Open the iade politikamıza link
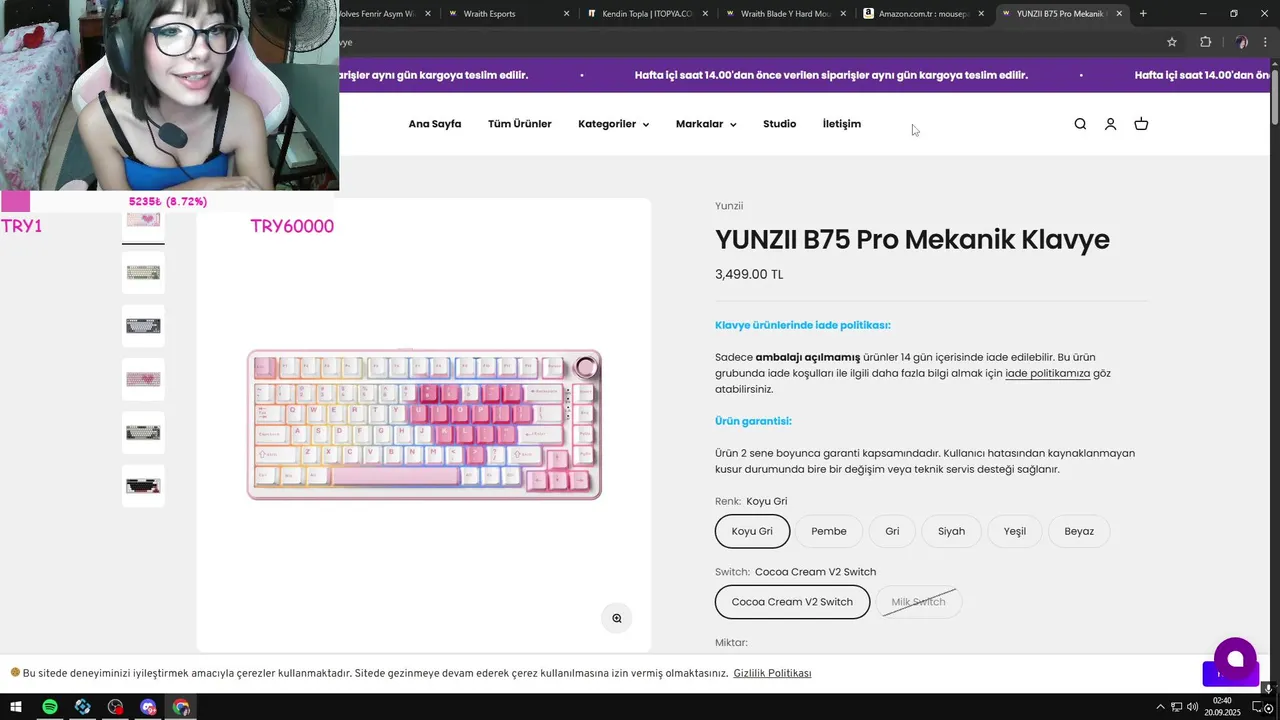1280x720 pixels. coord(1047,373)
